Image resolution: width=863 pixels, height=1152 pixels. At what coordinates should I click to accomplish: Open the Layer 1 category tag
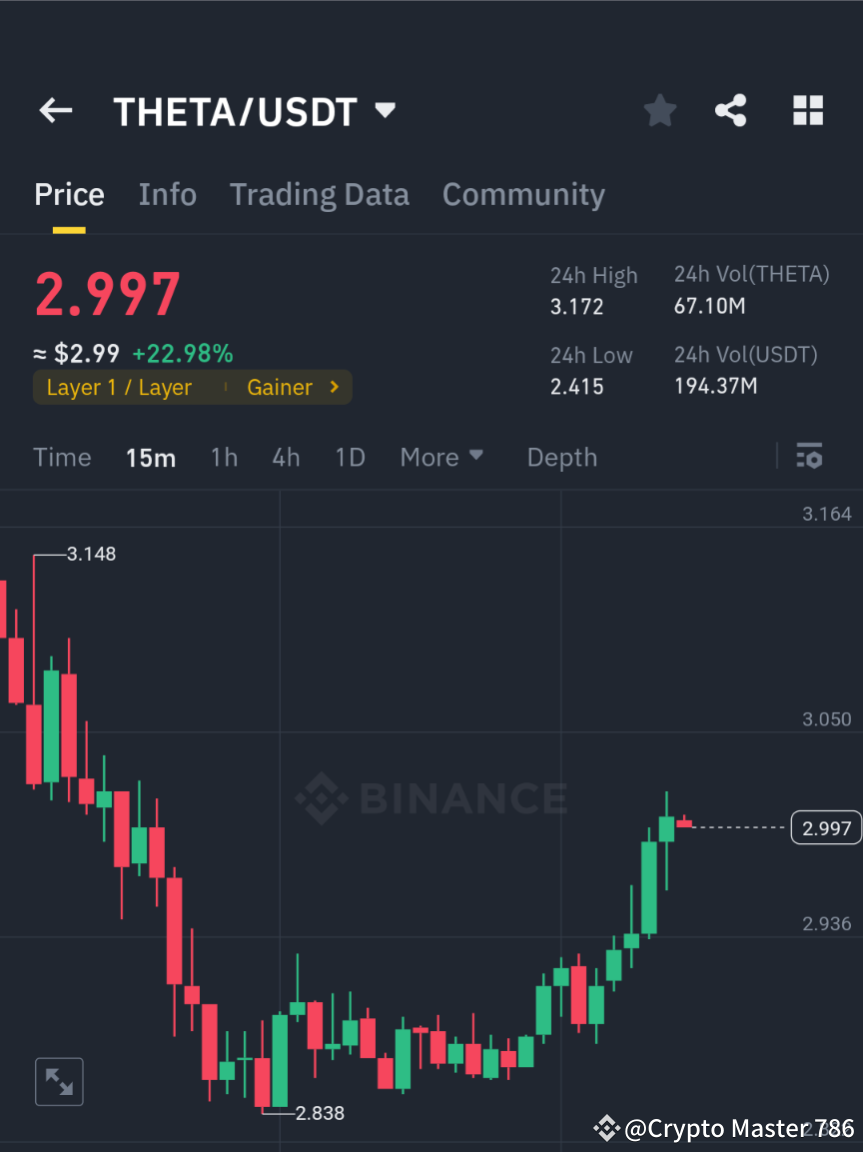tap(118, 387)
